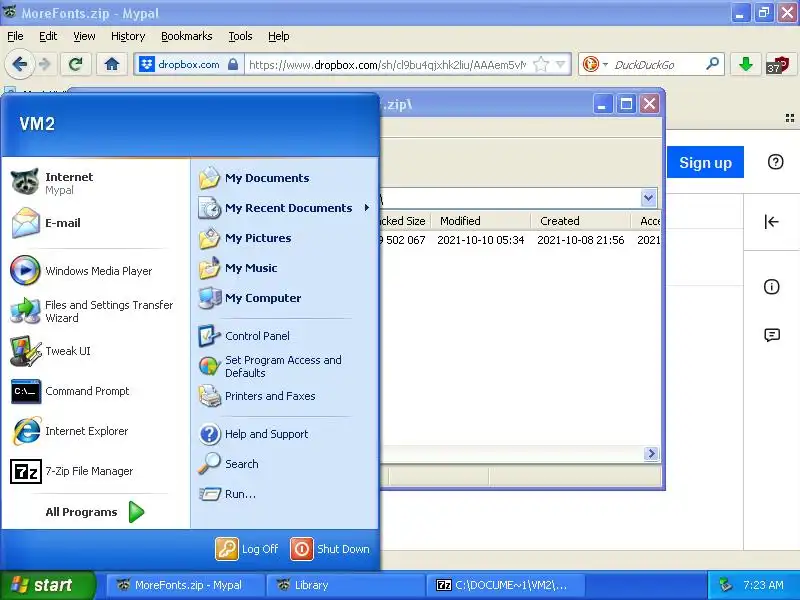Click the Dropbox Sign up button
The image size is (800, 600).
tap(705, 162)
